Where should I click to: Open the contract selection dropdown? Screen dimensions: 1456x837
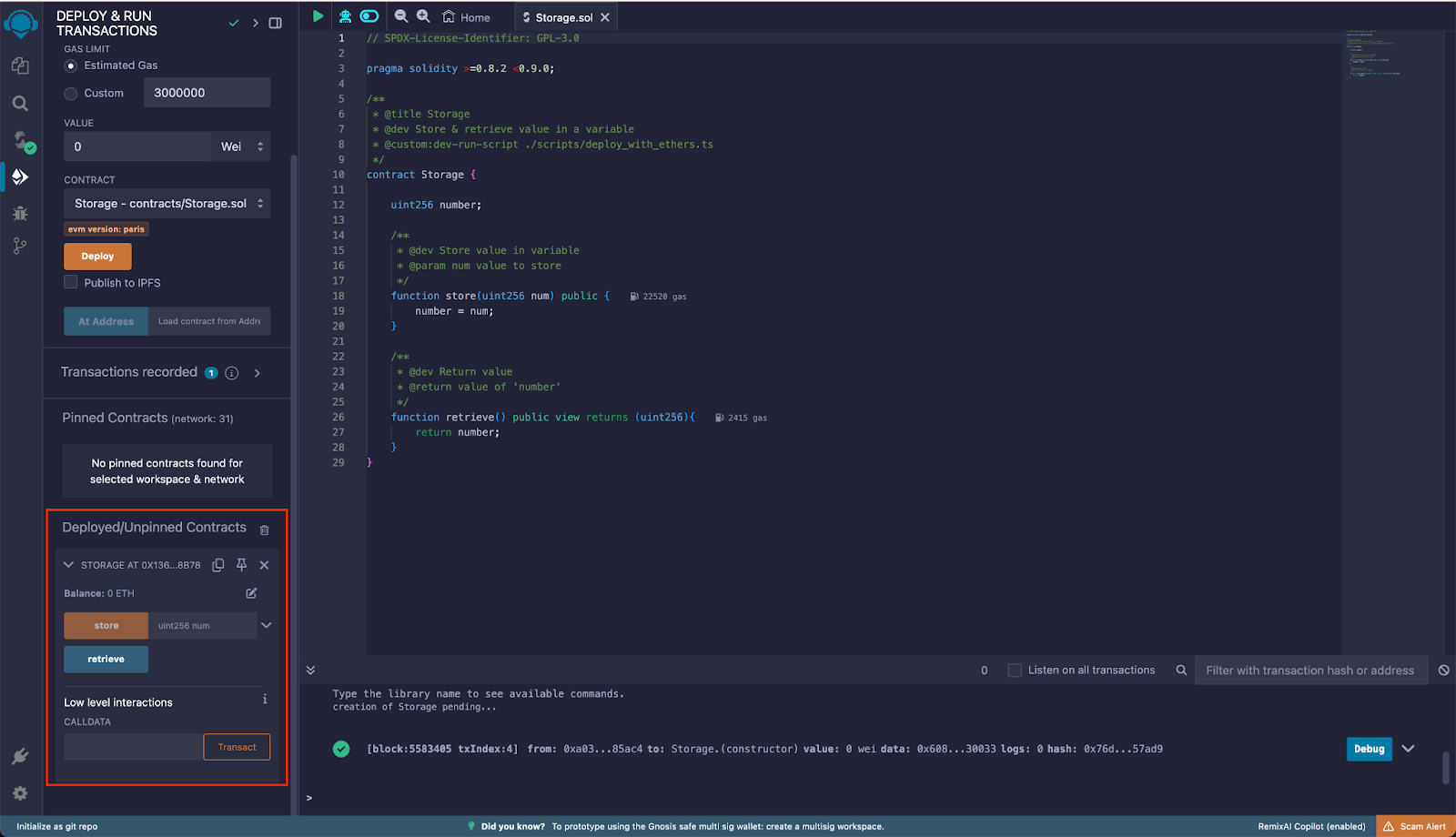coord(167,204)
